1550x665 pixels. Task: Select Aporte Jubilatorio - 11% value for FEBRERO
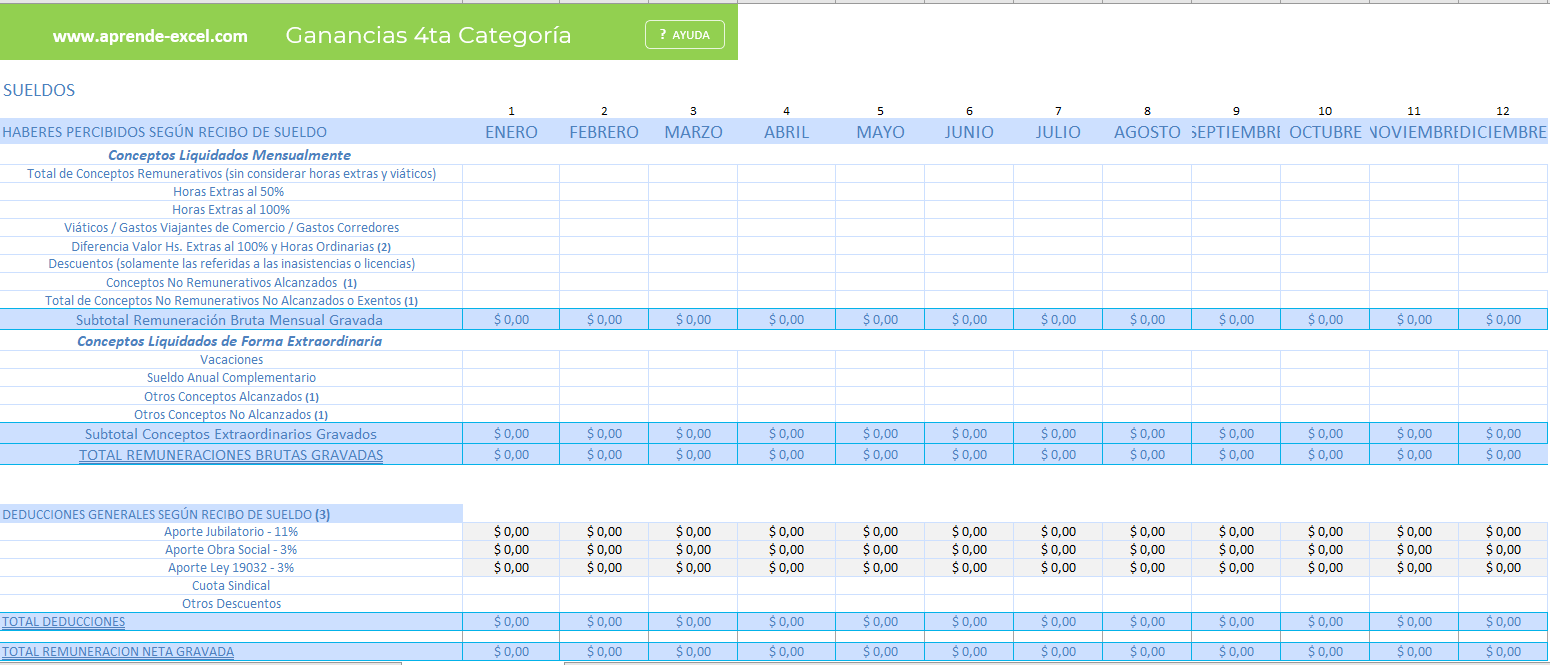604,532
